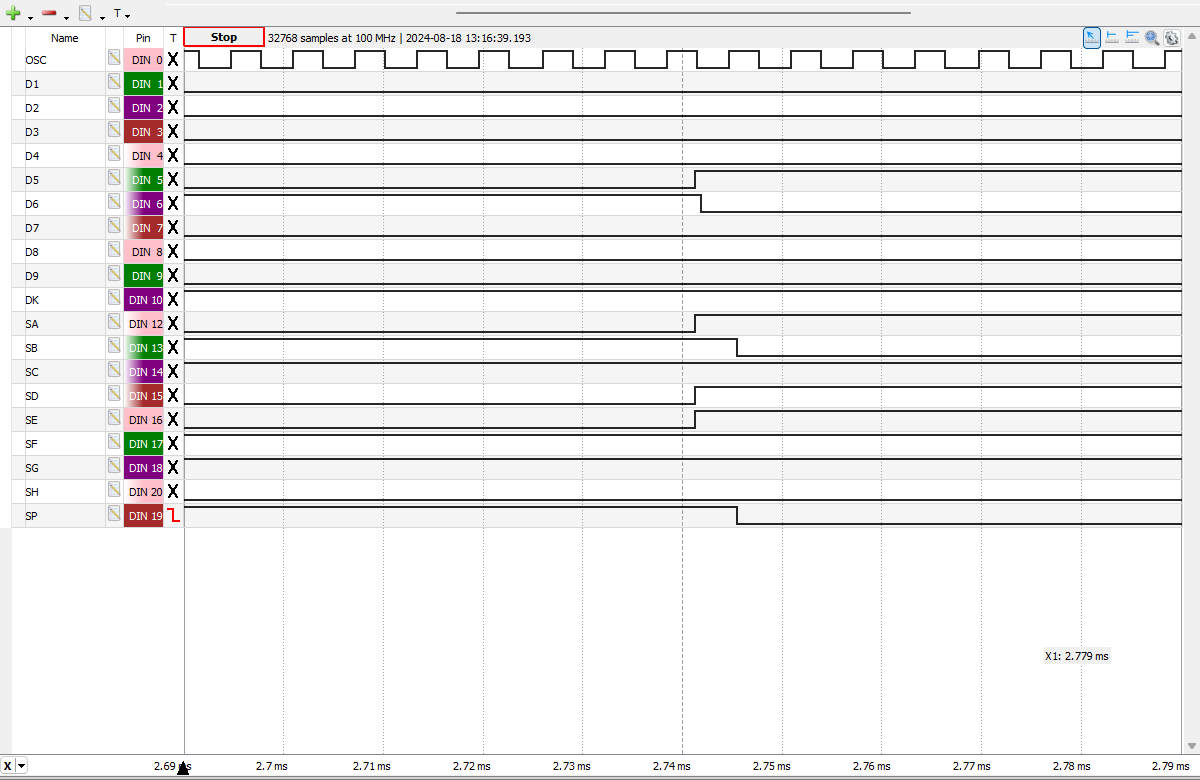
Task: Select the pointer cursor mode icon
Action: pyautogui.click(x=1092, y=37)
